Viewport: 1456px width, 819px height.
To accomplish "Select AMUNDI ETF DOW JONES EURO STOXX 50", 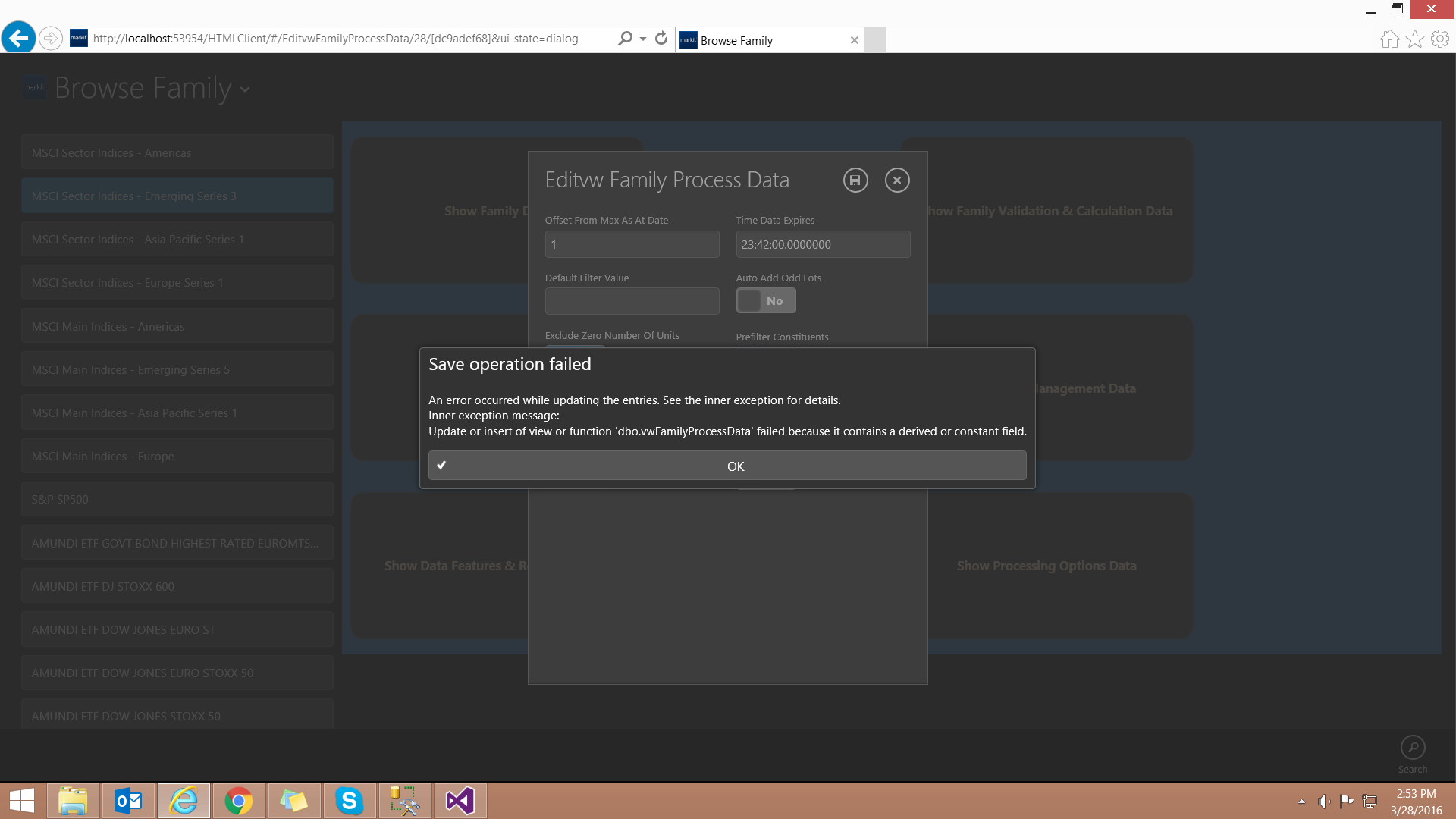I will pyautogui.click(x=177, y=673).
